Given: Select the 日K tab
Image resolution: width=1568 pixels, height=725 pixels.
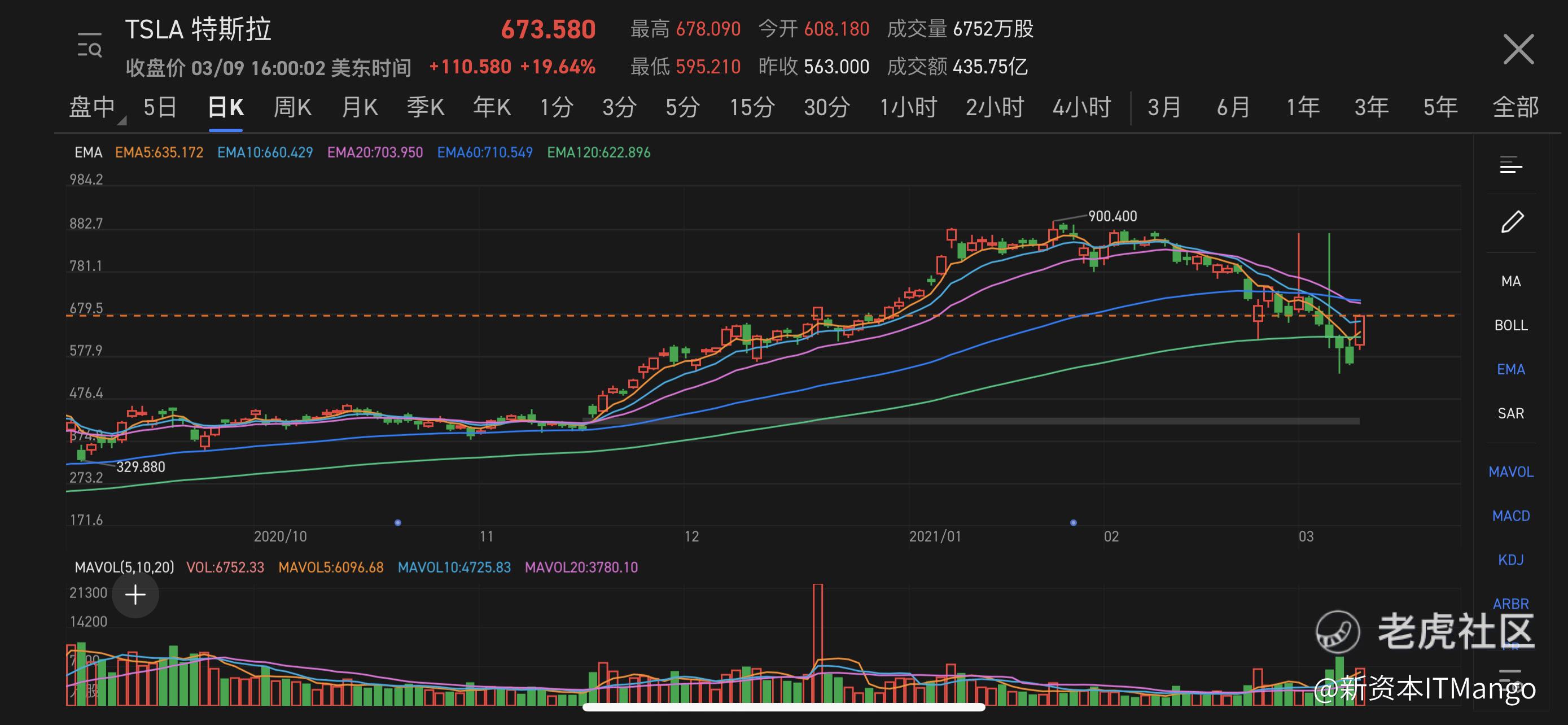Looking at the screenshot, I should 226,108.
